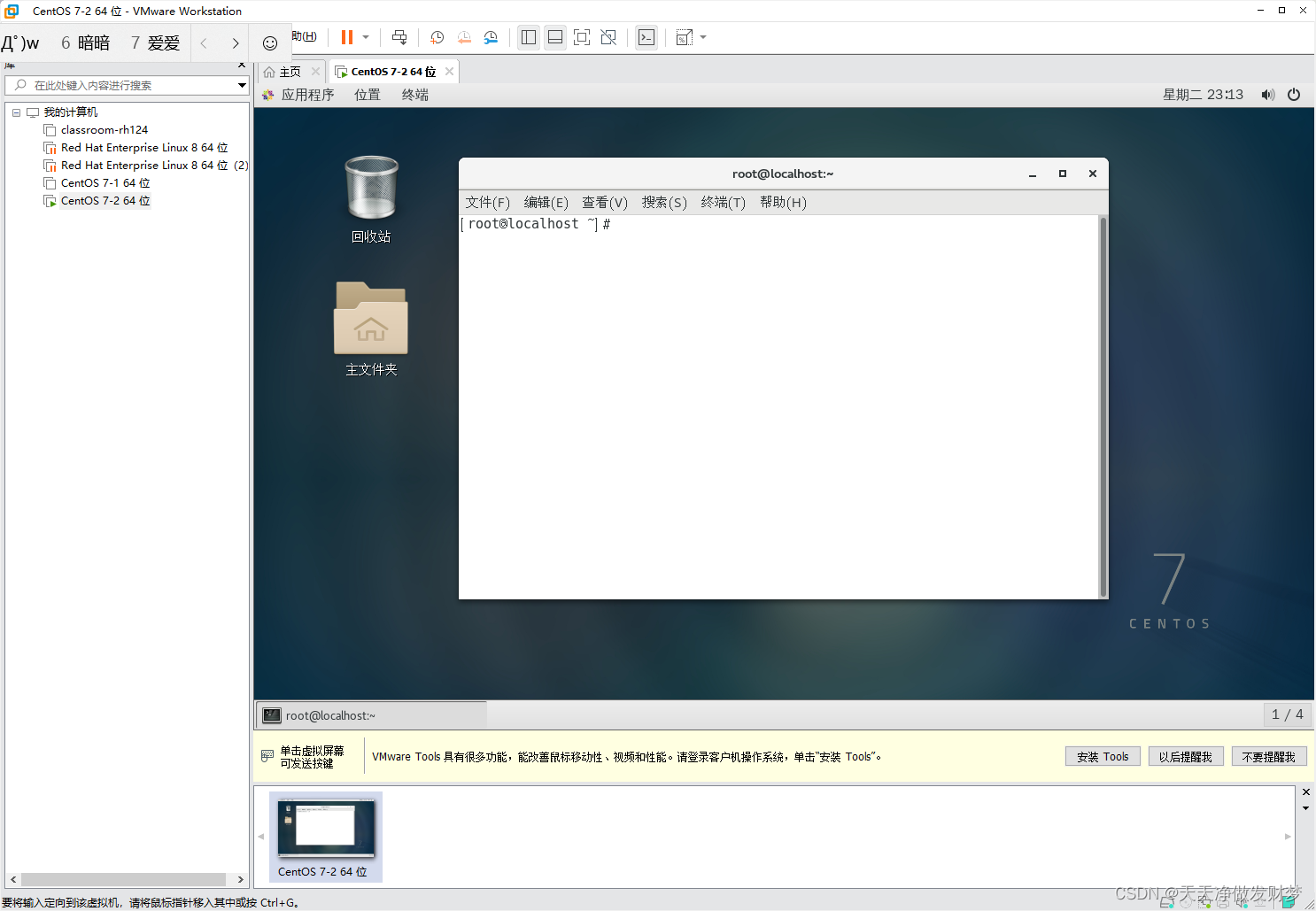Open the thumbnail bar options dropdown arrow
Image resolution: width=1316 pixels, height=911 pixels.
1306,808
